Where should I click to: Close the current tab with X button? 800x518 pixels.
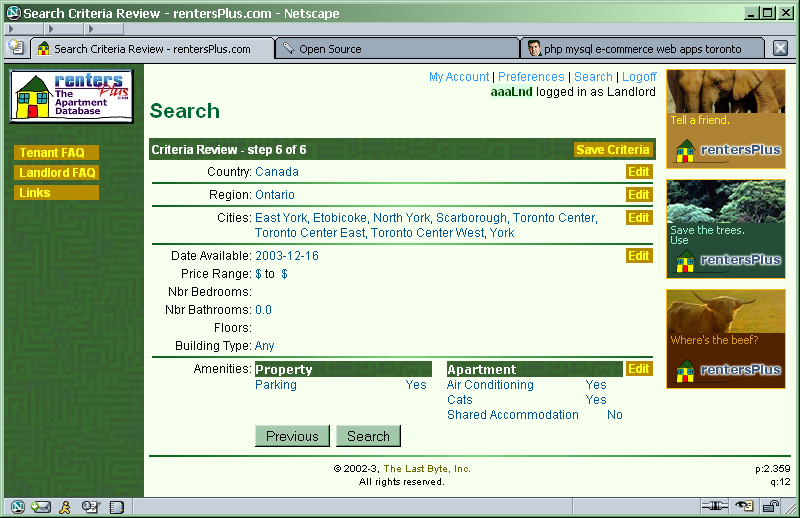[x=781, y=48]
